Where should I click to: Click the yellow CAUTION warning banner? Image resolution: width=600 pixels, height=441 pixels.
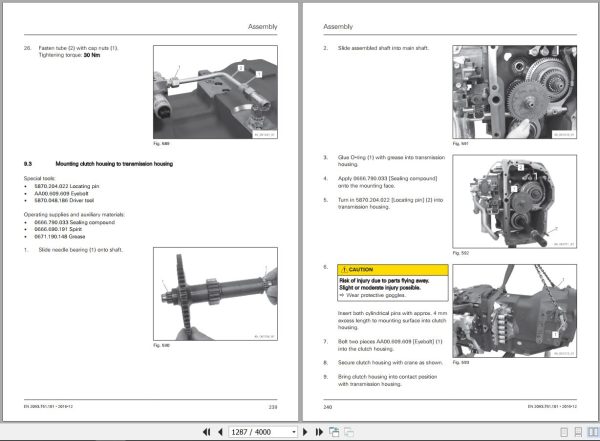tap(393, 270)
